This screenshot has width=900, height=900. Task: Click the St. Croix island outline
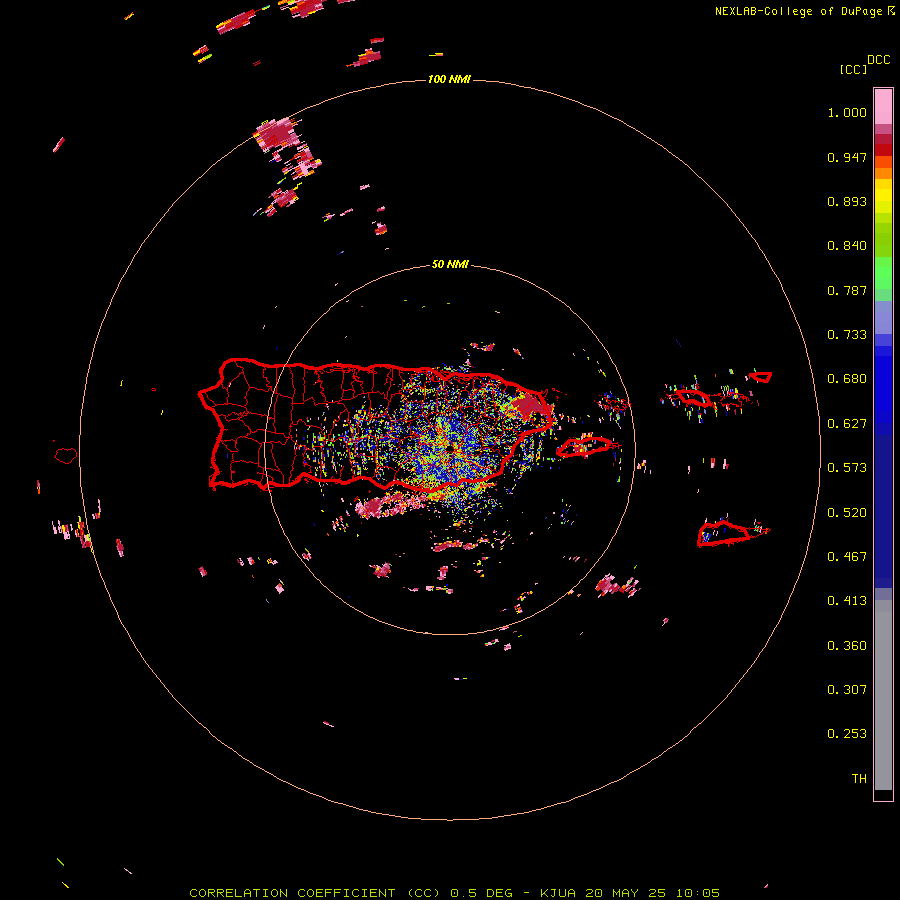pos(723,533)
